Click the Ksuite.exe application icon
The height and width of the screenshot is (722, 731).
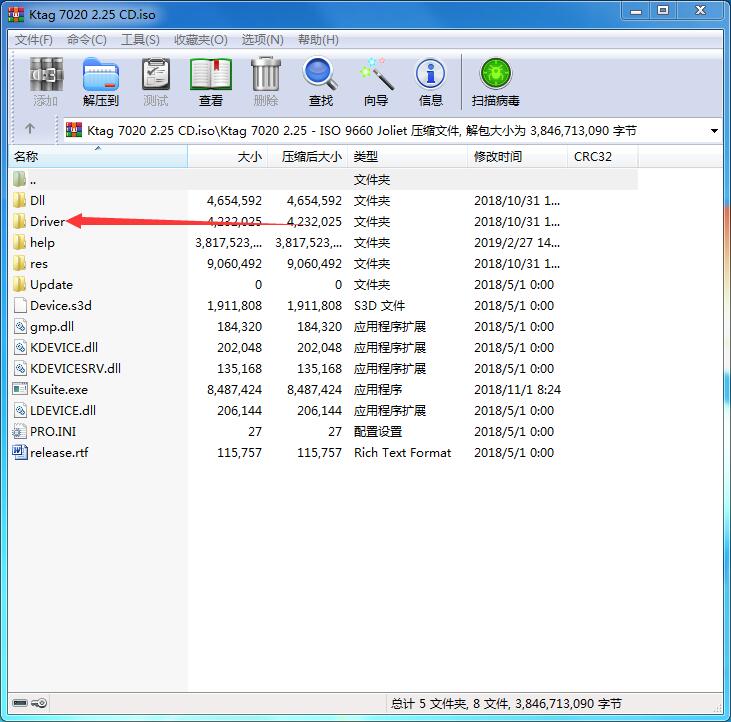(x=20, y=389)
